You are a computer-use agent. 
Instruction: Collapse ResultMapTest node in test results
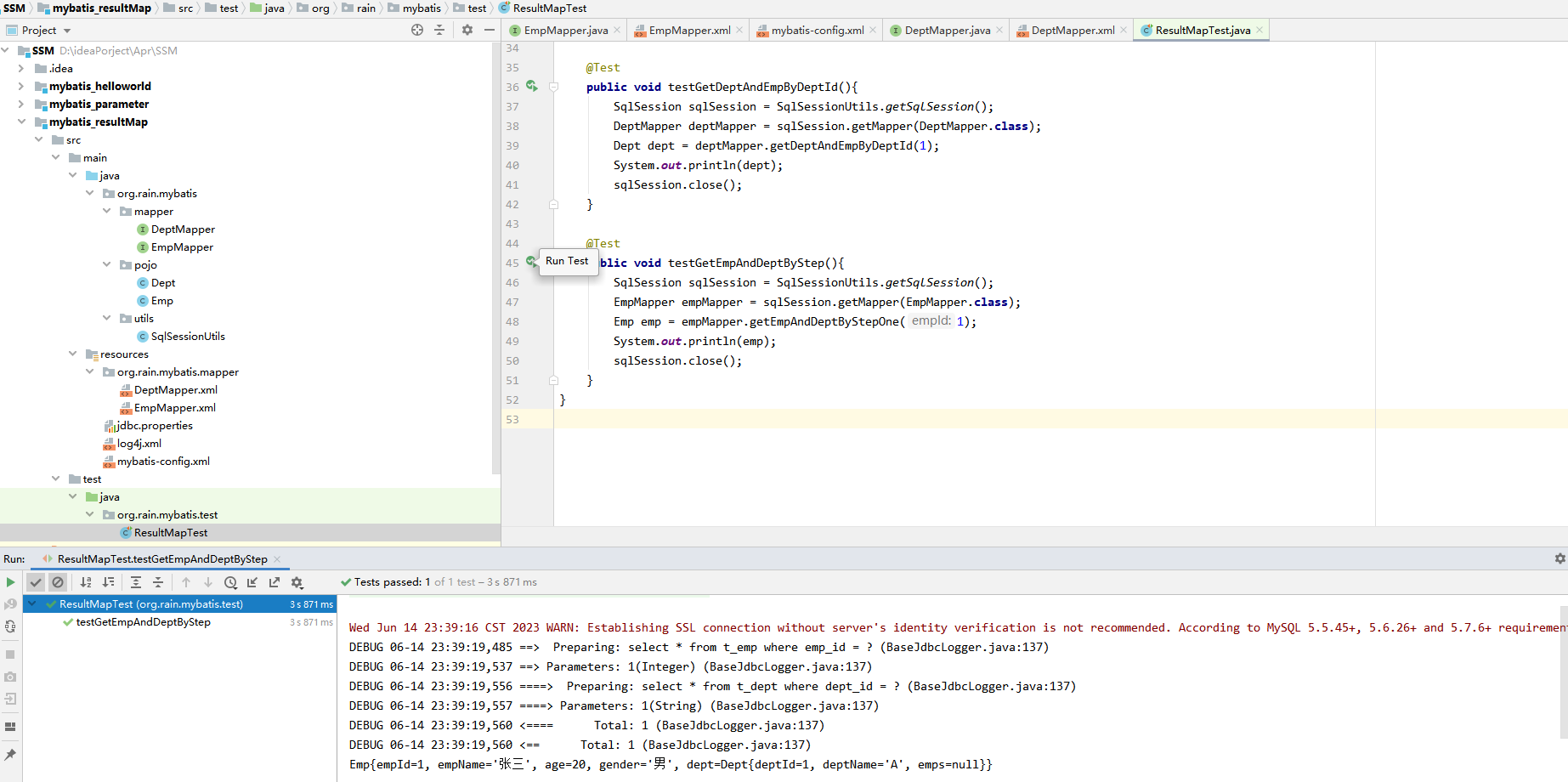click(31, 604)
